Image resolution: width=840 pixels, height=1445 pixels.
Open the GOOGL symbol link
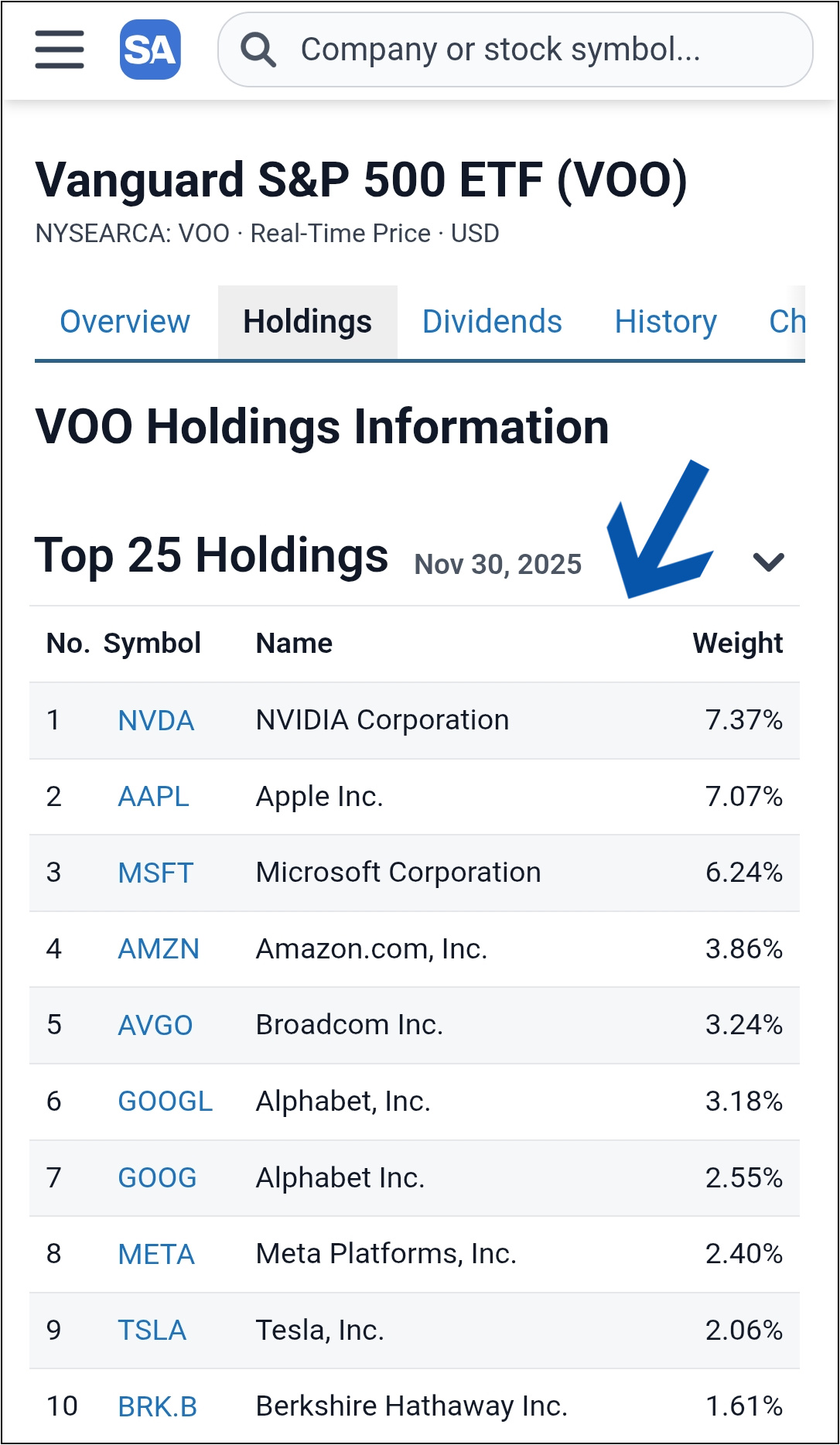[x=165, y=1102]
